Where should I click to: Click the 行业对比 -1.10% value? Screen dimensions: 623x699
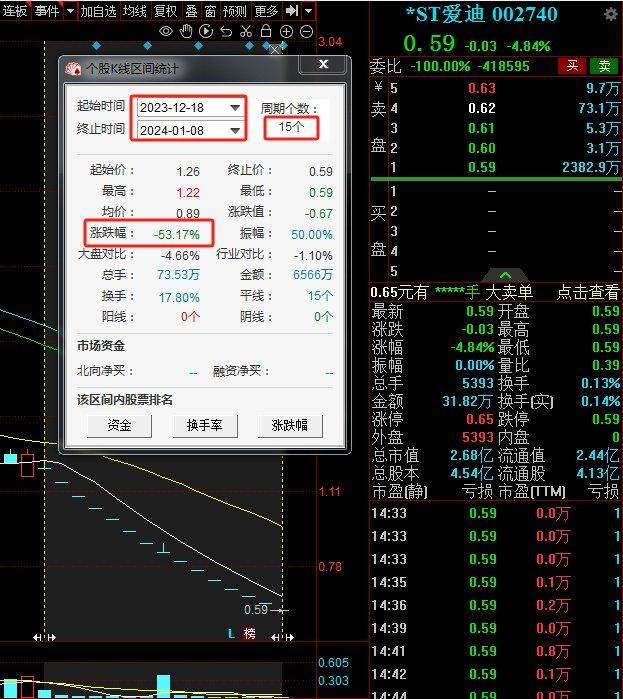(x=313, y=255)
